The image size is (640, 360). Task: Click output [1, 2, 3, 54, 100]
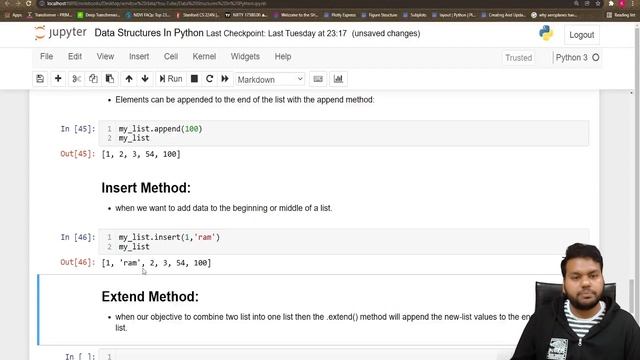[141, 154]
